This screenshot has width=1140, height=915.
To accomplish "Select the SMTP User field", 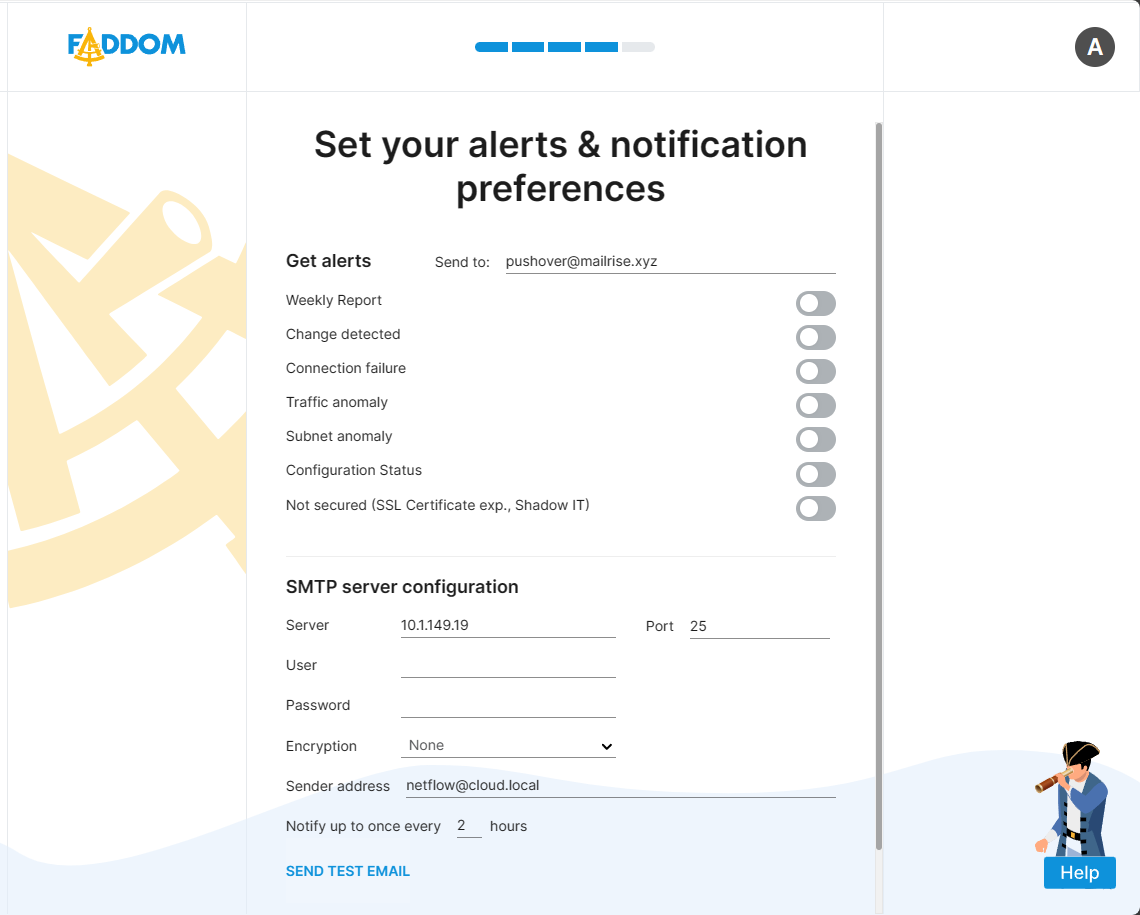I will coord(508,666).
